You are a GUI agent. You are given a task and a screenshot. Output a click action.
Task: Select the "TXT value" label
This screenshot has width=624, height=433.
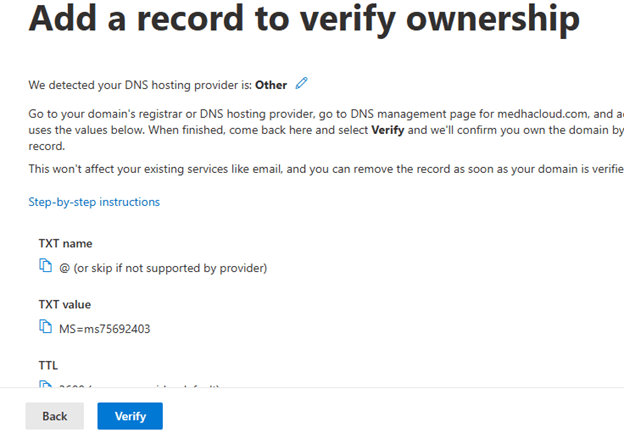[x=65, y=304]
